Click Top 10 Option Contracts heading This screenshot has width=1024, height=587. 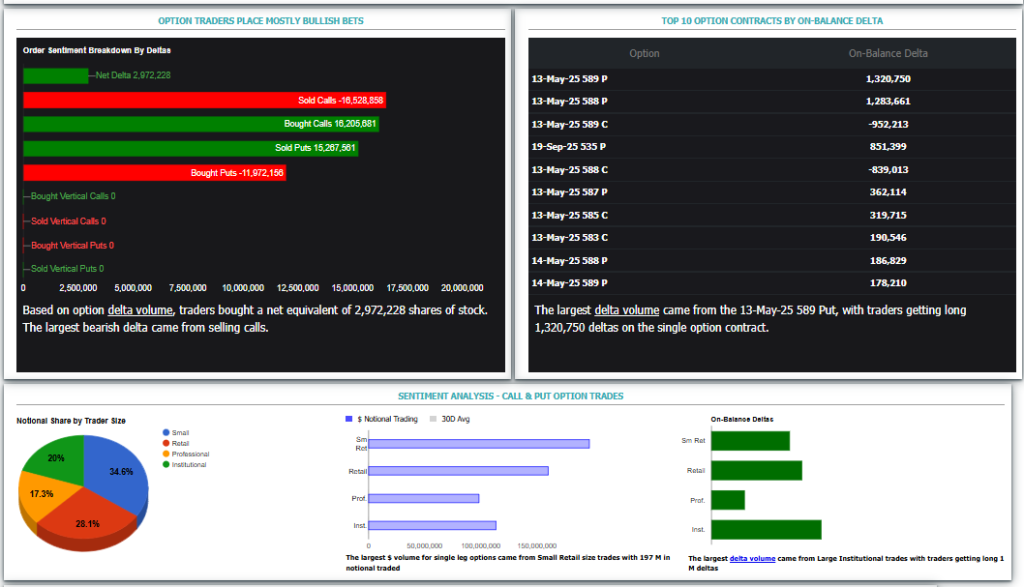(772, 21)
